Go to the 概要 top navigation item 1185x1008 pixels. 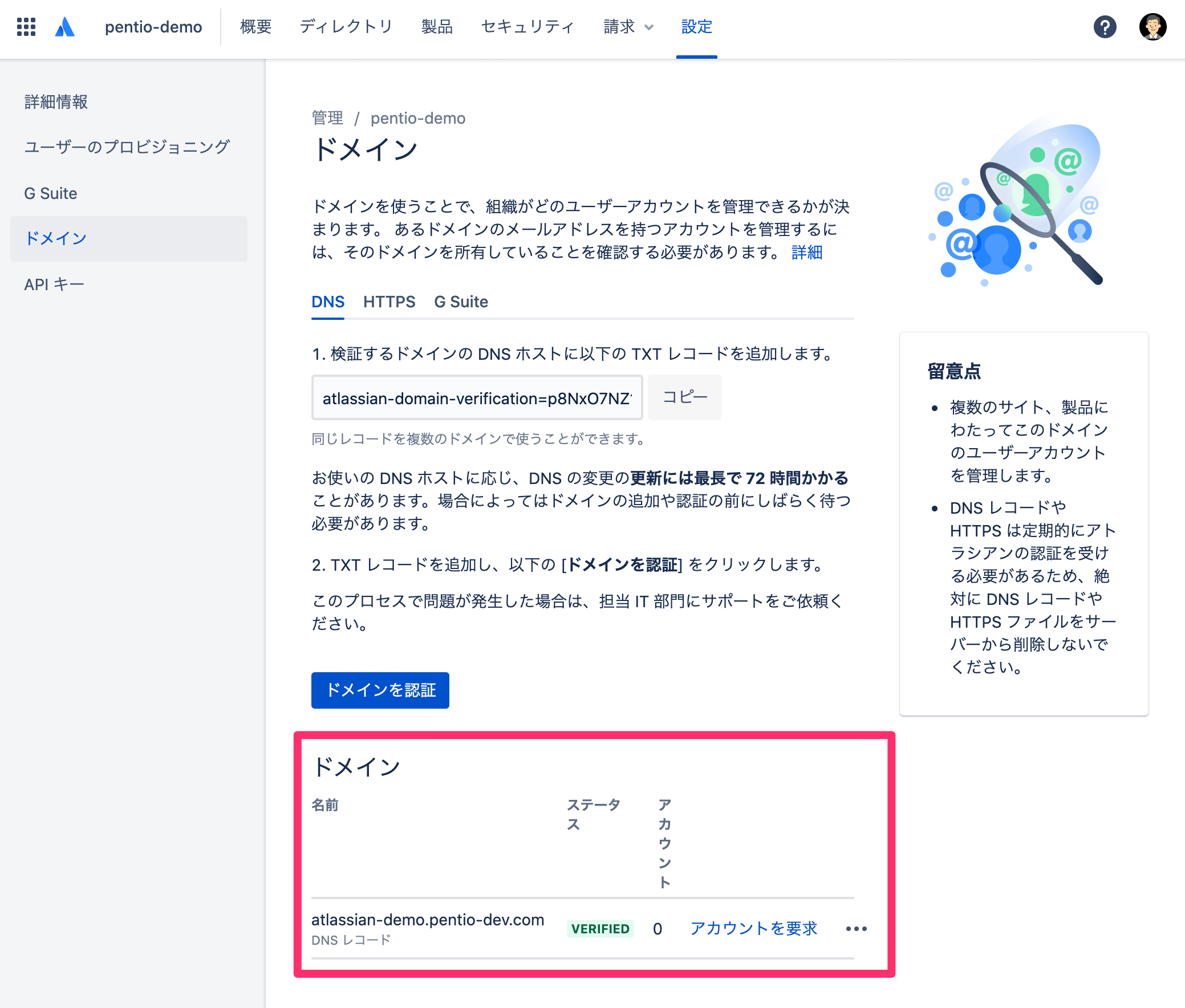coord(255,27)
